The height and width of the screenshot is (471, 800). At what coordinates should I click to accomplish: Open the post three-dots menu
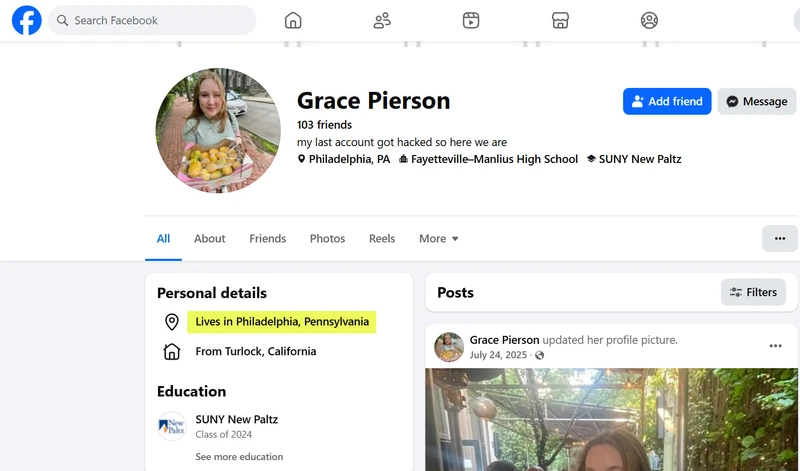(x=776, y=346)
